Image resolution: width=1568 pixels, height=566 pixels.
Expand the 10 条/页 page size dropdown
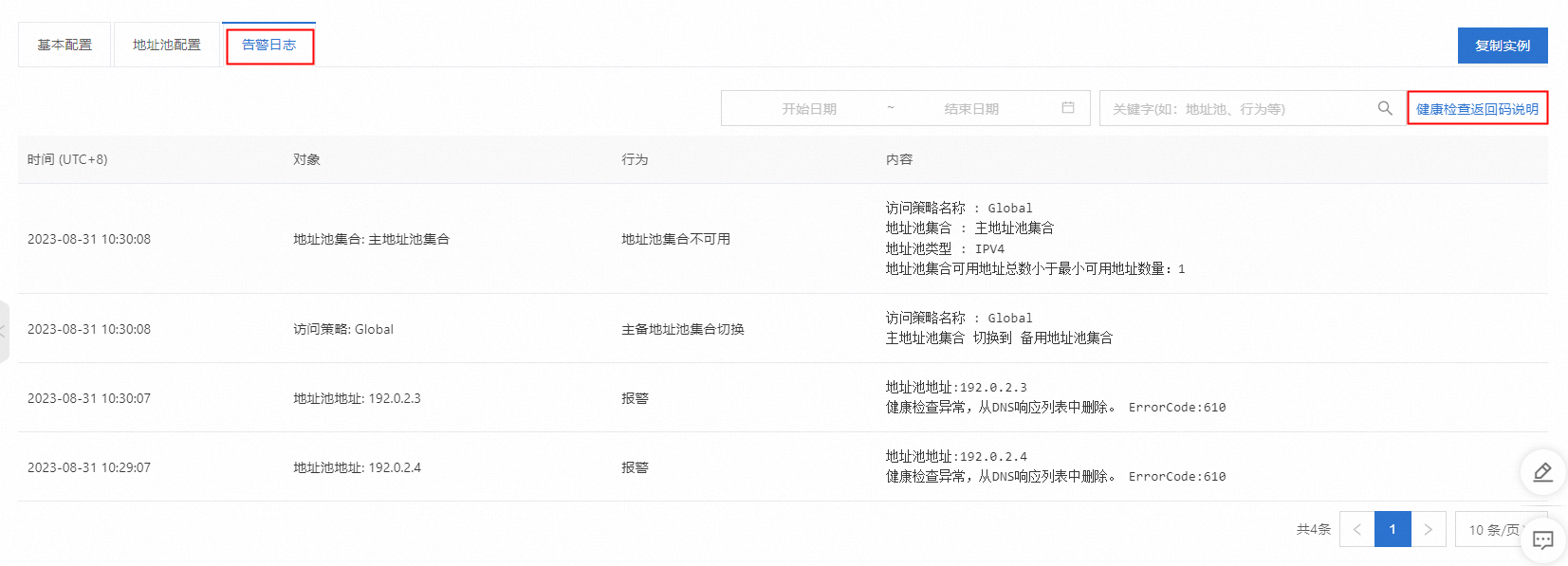(1493, 529)
